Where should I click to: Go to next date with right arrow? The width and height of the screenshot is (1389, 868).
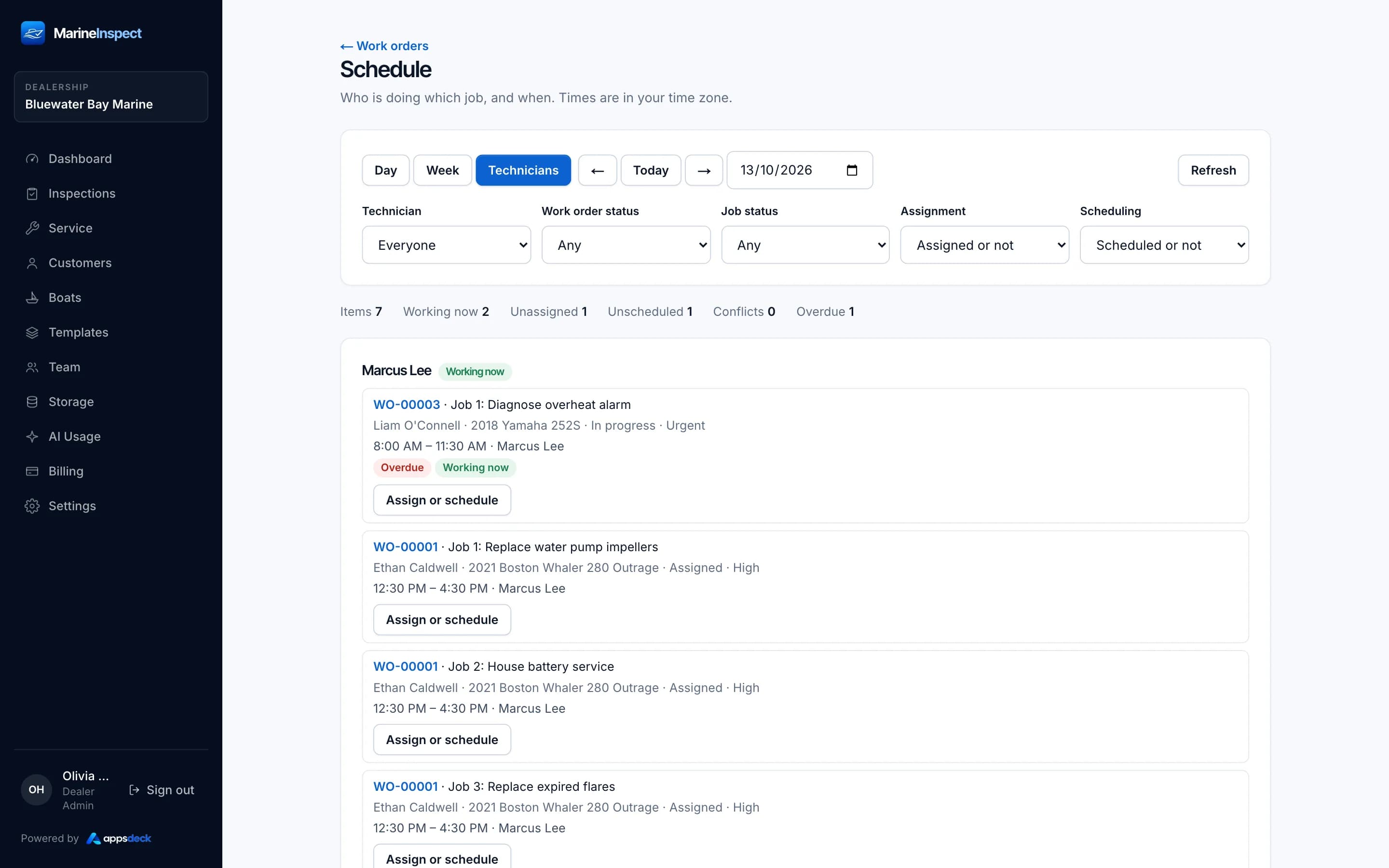(704, 170)
